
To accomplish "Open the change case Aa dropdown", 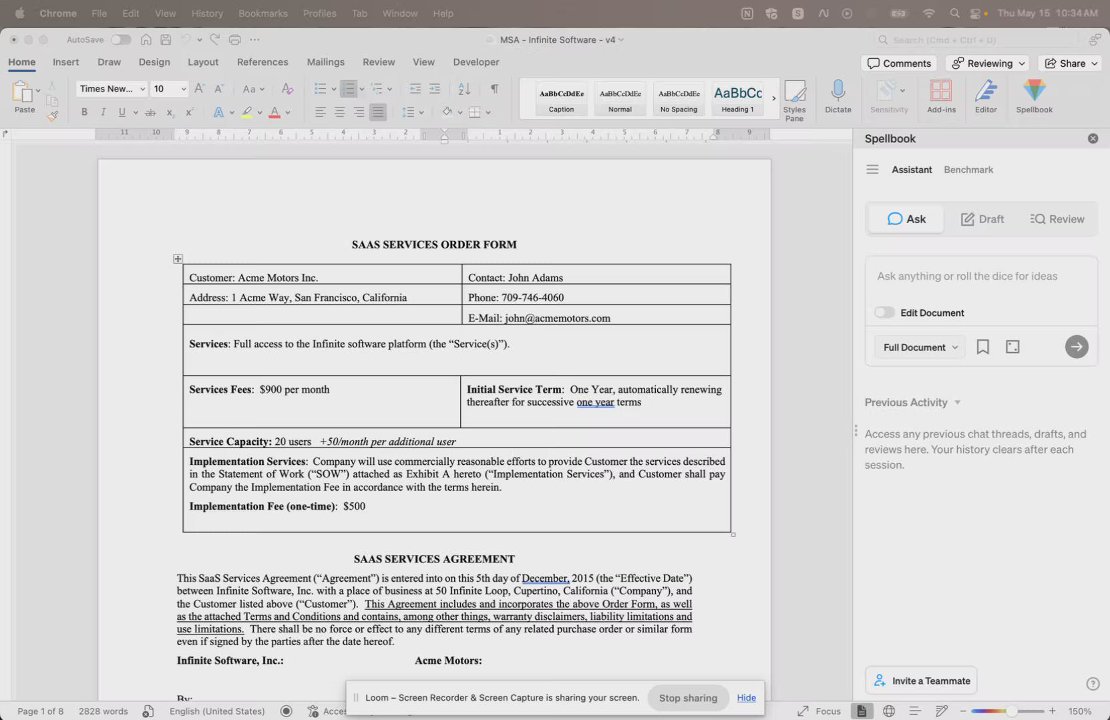I will (253, 88).
